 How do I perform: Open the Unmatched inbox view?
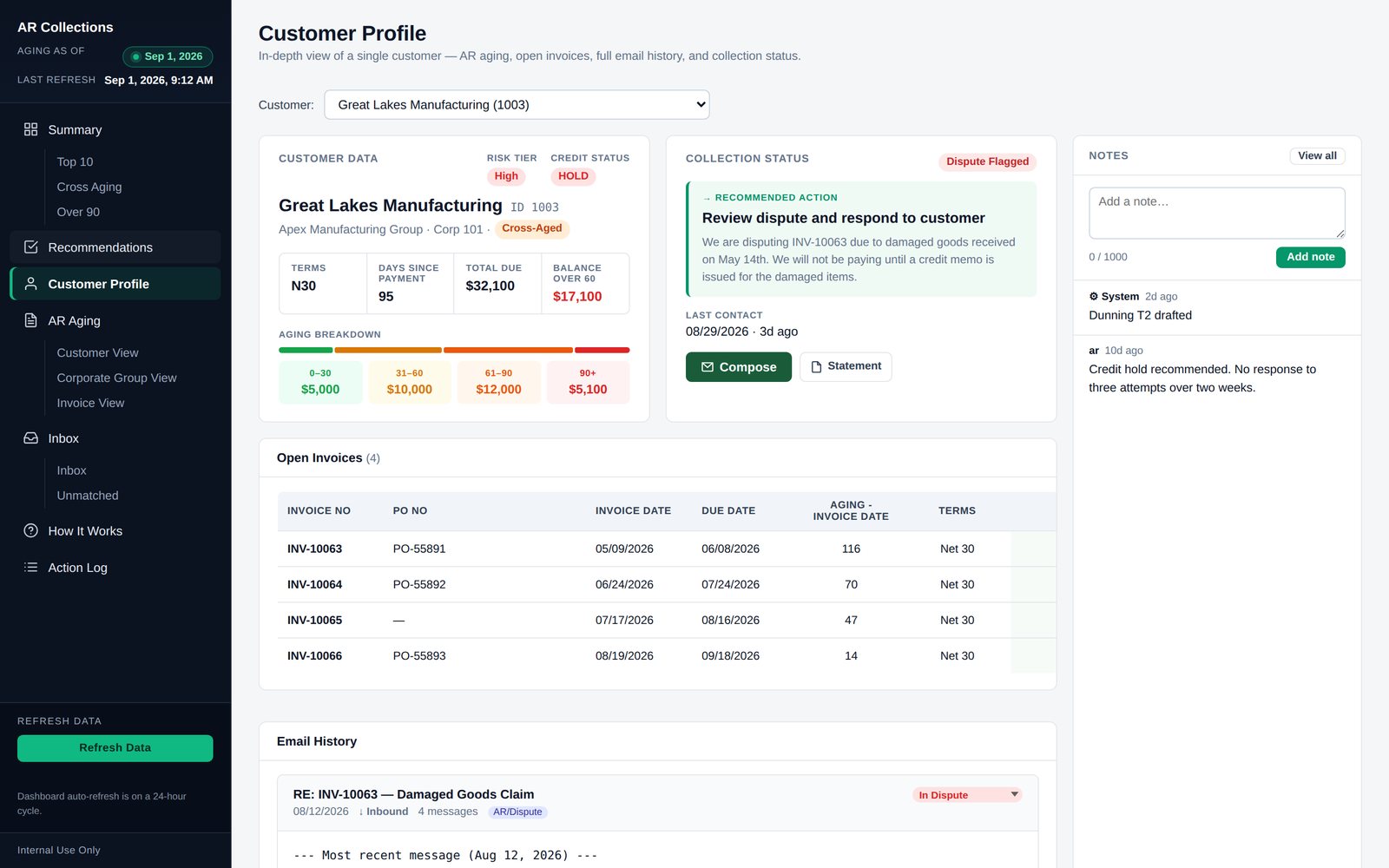(x=88, y=496)
